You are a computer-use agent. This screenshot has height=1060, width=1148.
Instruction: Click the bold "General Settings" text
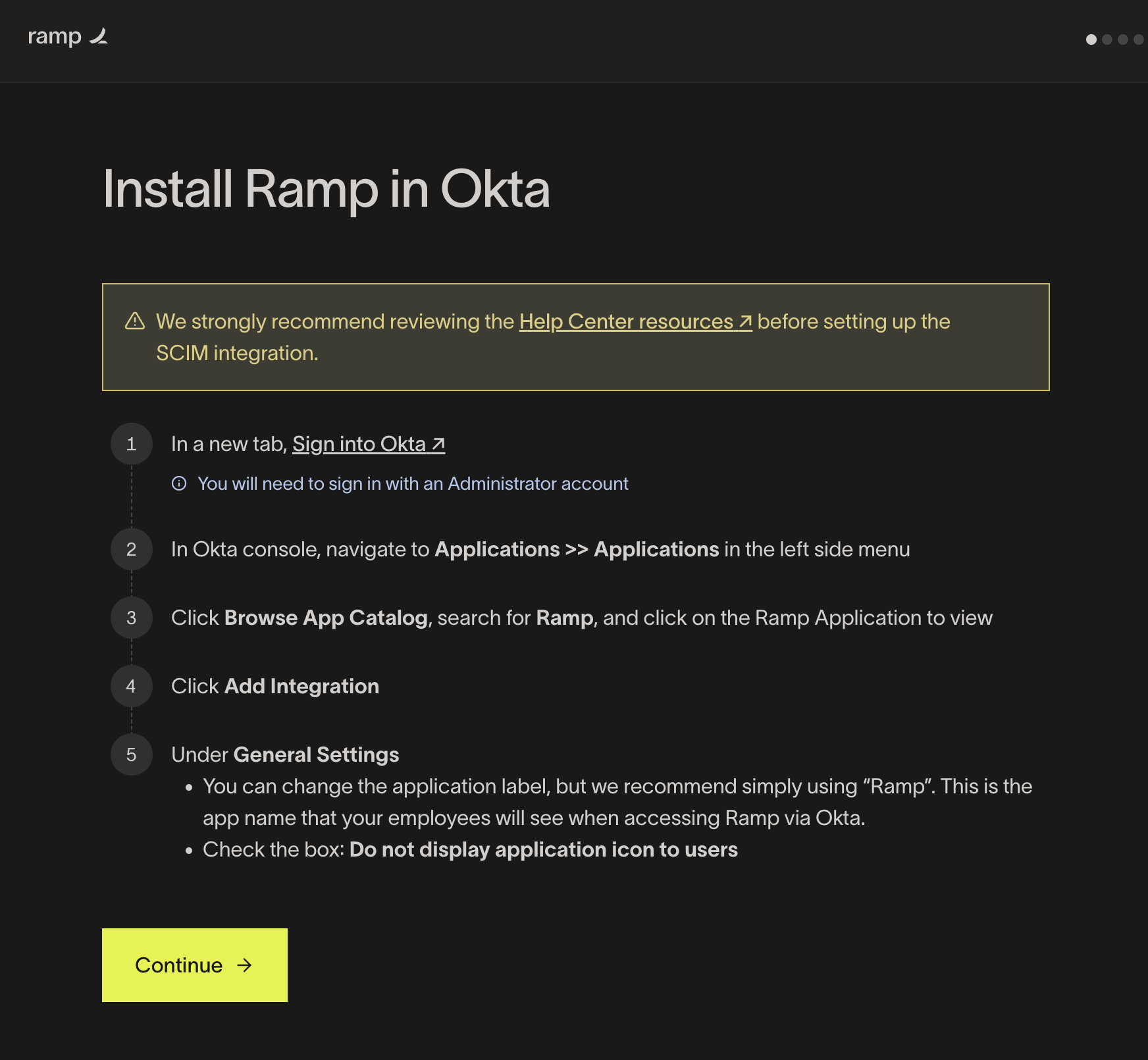coord(316,755)
